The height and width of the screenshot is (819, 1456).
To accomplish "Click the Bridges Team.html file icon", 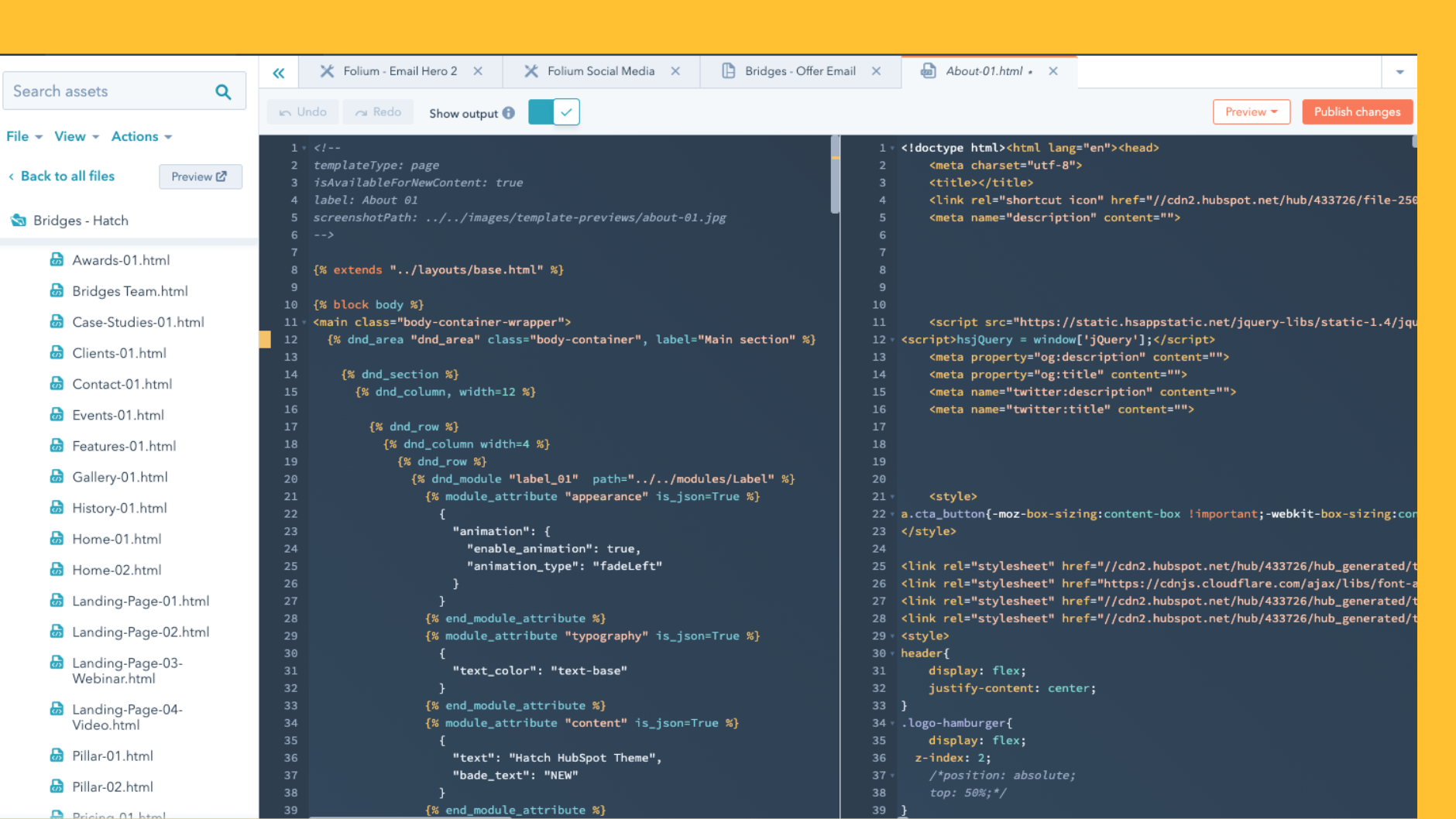I will coord(57,290).
